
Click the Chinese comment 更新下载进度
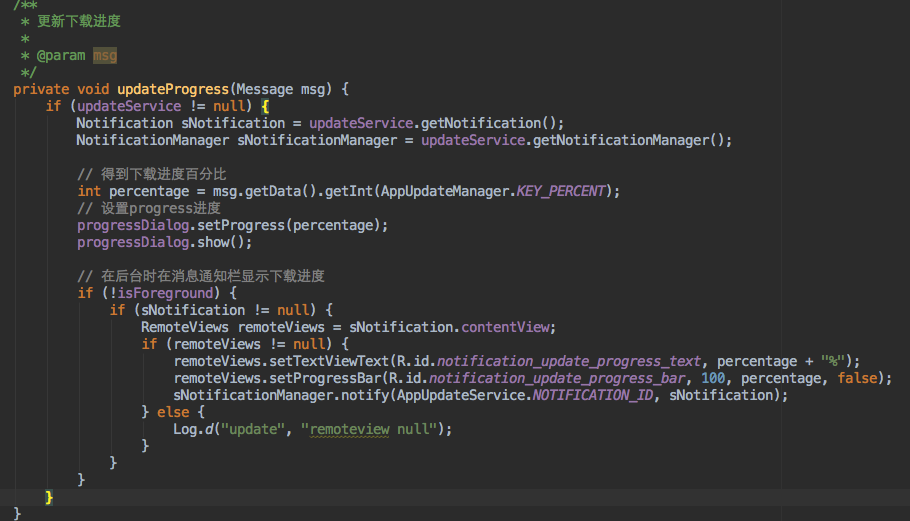tap(79, 21)
